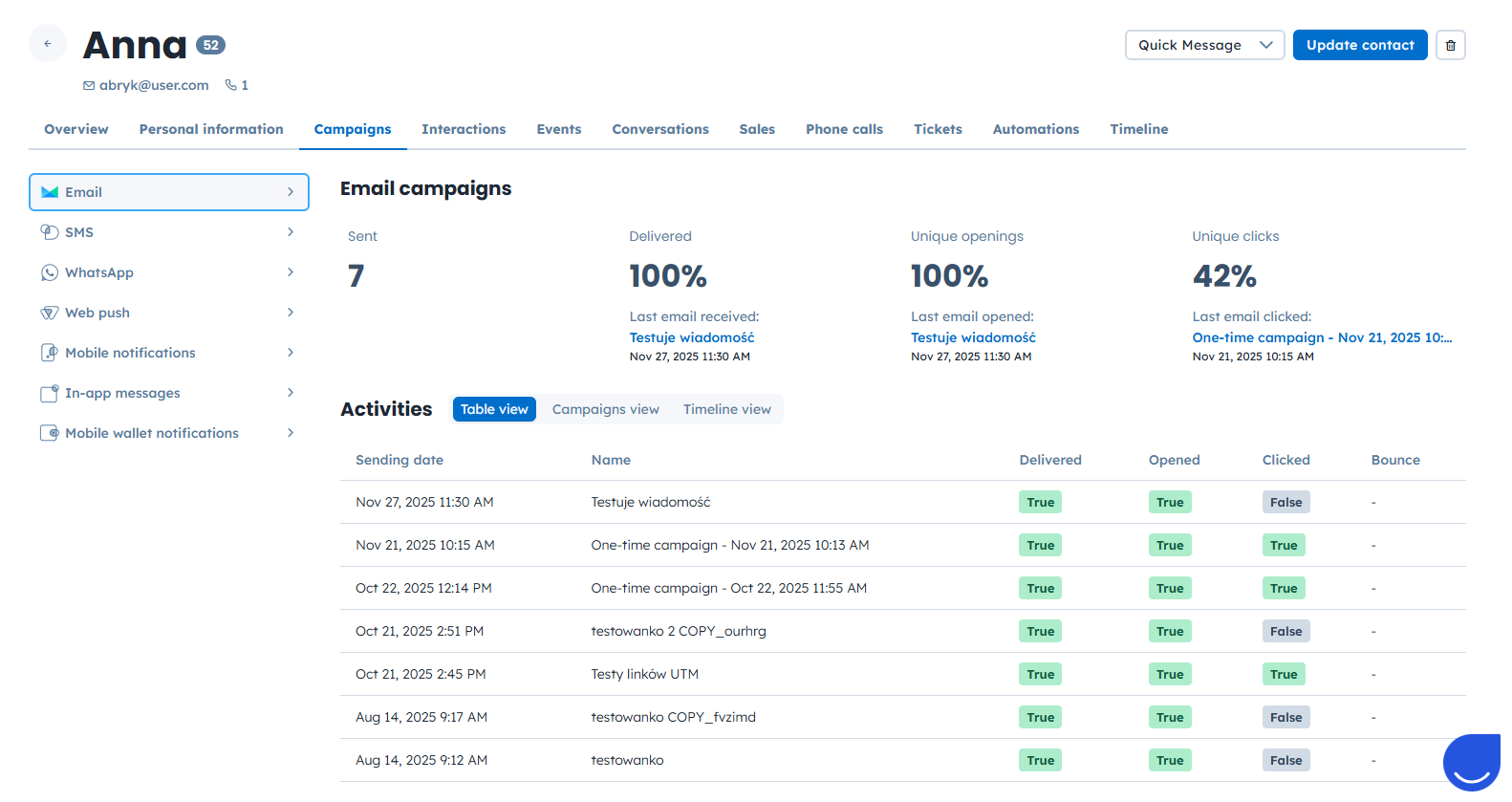Image resolution: width=1512 pixels, height=802 pixels.
Task: Click the Testy linków UTM table row
Action: click(x=644, y=674)
